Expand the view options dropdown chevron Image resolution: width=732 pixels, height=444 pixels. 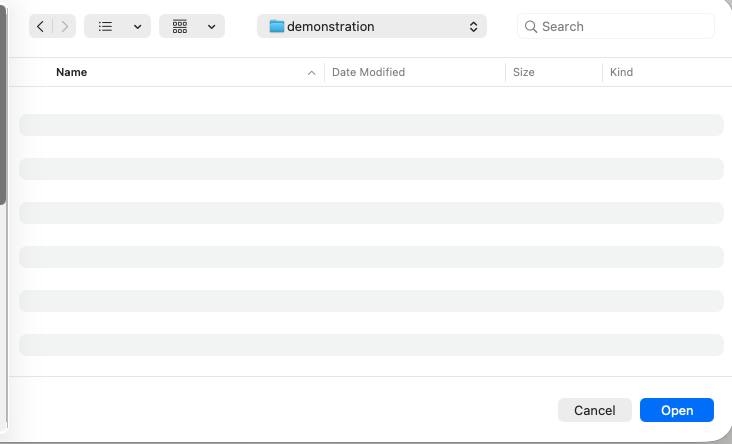pos(137,27)
